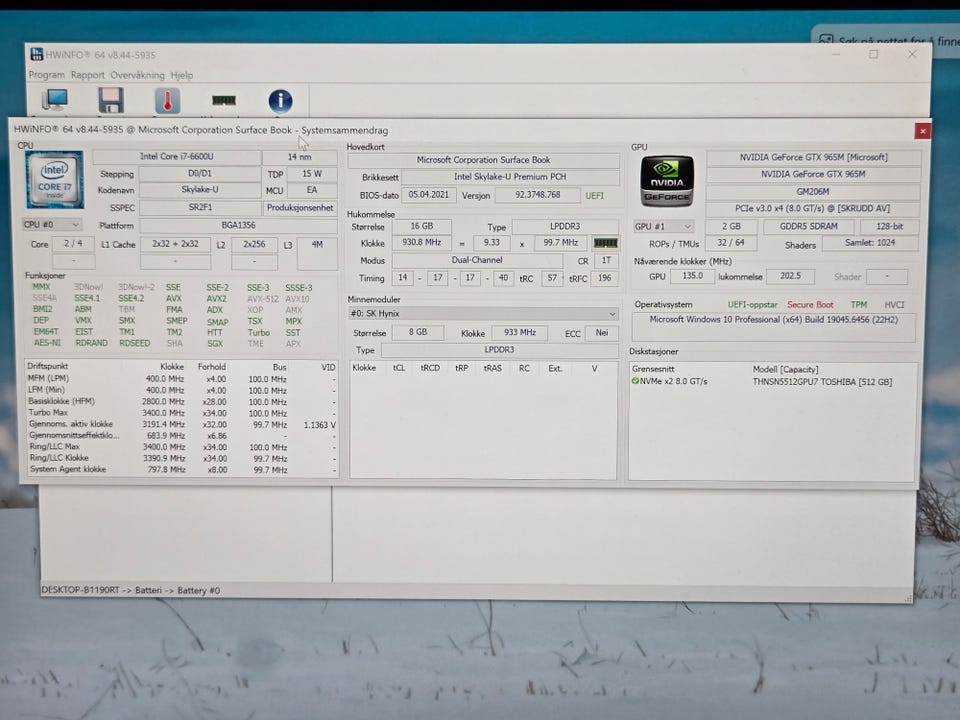Click the 8 GB module size value
Image resolution: width=960 pixels, height=720 pixels.
418,332
